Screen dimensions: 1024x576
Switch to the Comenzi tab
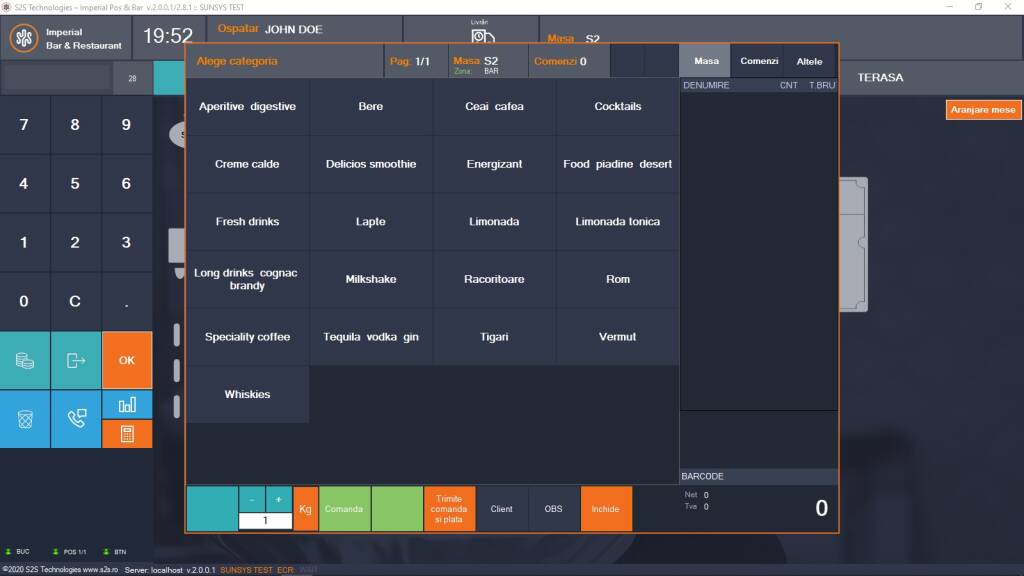pos(759,61)
